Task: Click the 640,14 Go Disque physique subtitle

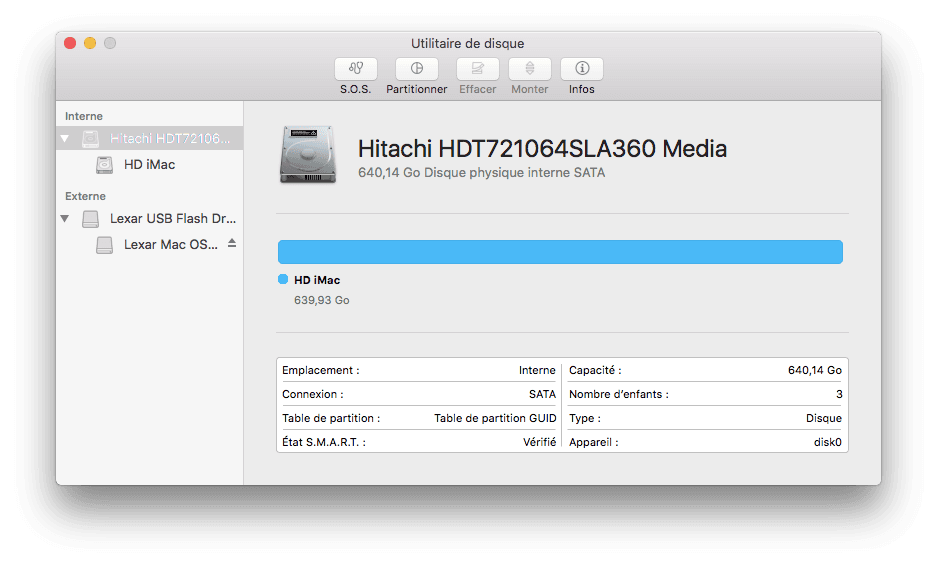Action: (482, 173)
